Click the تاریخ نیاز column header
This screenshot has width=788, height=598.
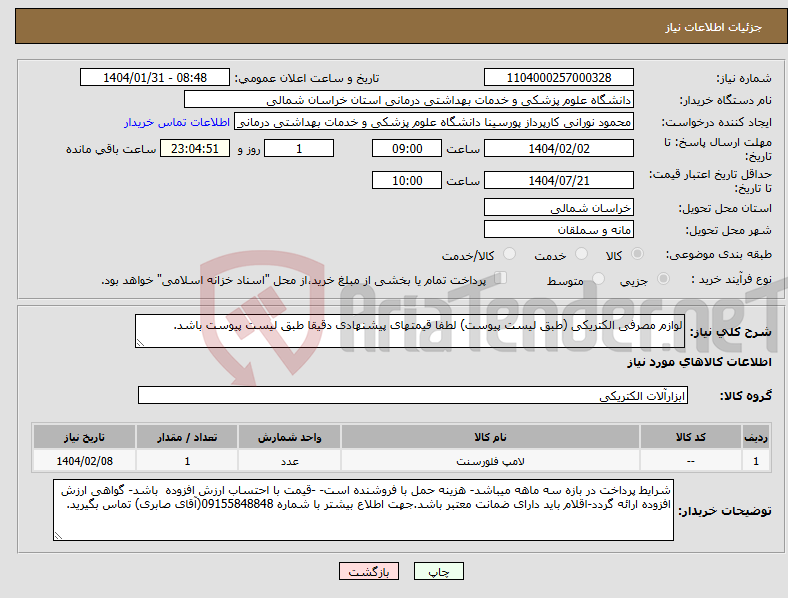tap(84, 437)
